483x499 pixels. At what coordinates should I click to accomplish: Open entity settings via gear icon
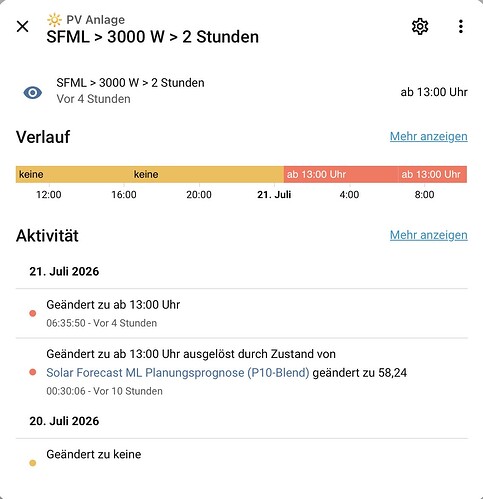pos(420,26)
